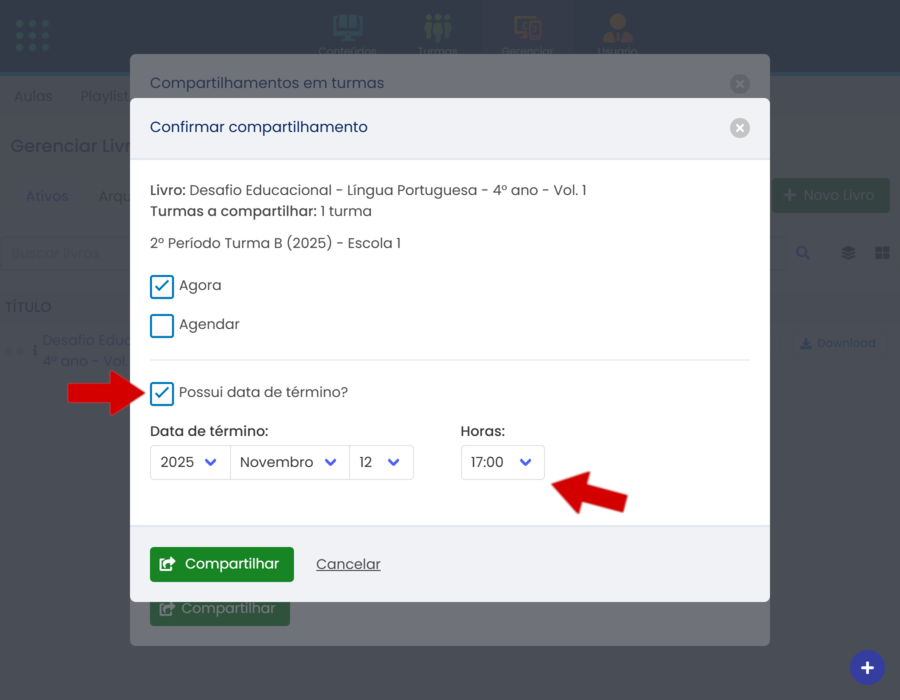This screenshot has width=900, height=700.
Task: Expand the Novembro month dropdown
Action: (x=288, y=462)
